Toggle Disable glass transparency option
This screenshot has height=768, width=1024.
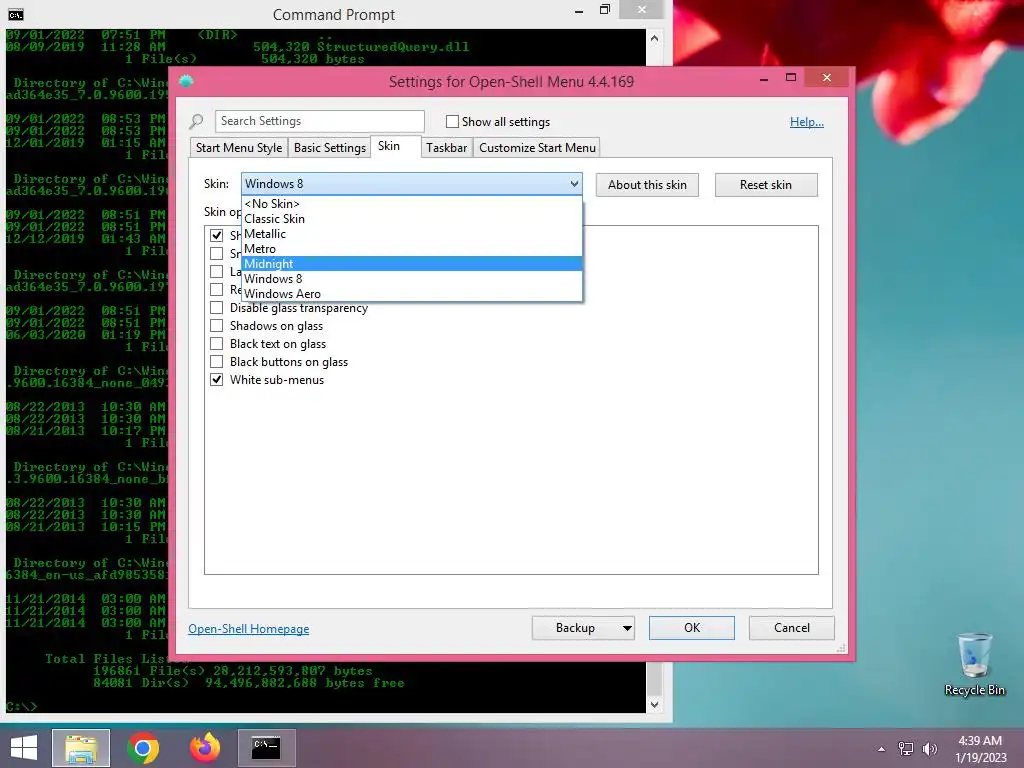coord(216,308)
